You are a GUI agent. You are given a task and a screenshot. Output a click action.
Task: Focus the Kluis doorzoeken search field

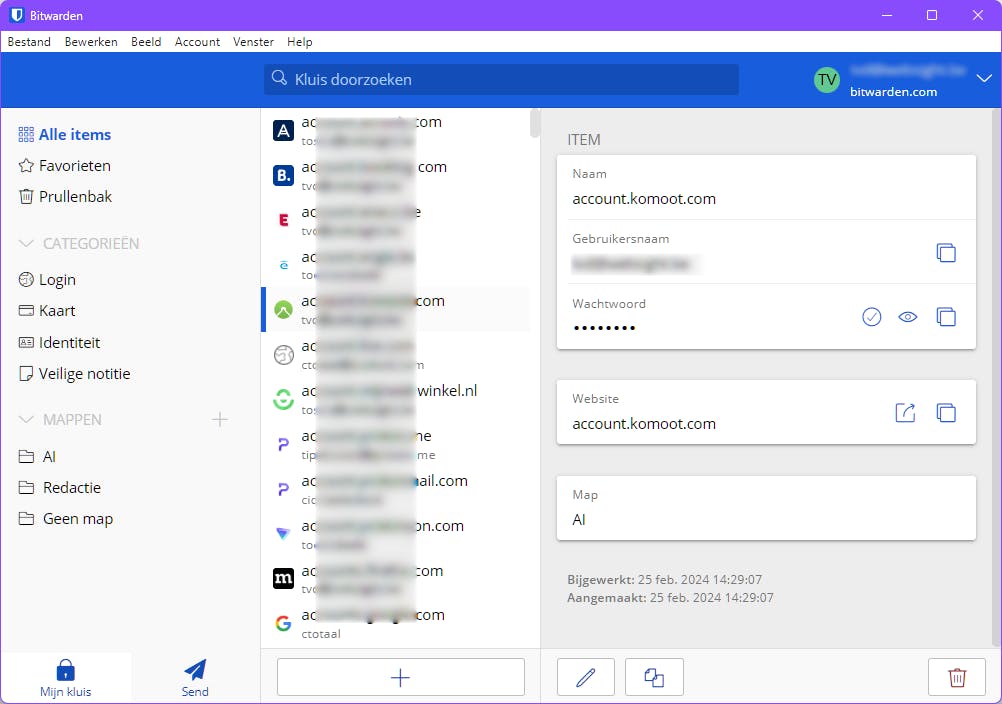coord(502,79)
